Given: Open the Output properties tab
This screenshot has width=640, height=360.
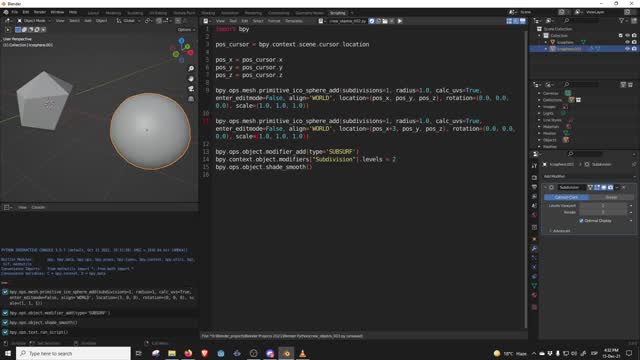Looking at the screenshot, I should (534, 187).
